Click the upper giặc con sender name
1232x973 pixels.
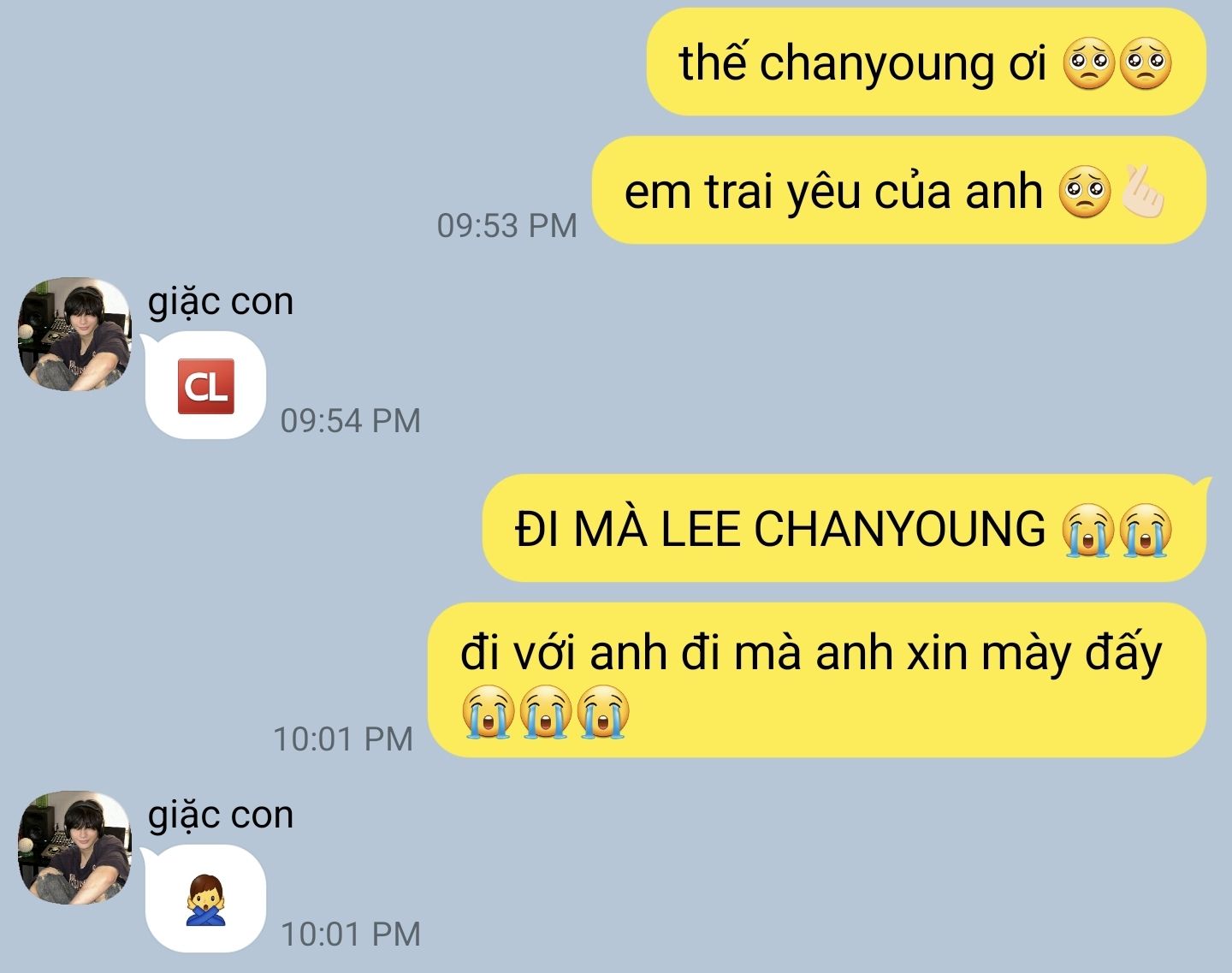pyautogui.click(x=221, y=301)
